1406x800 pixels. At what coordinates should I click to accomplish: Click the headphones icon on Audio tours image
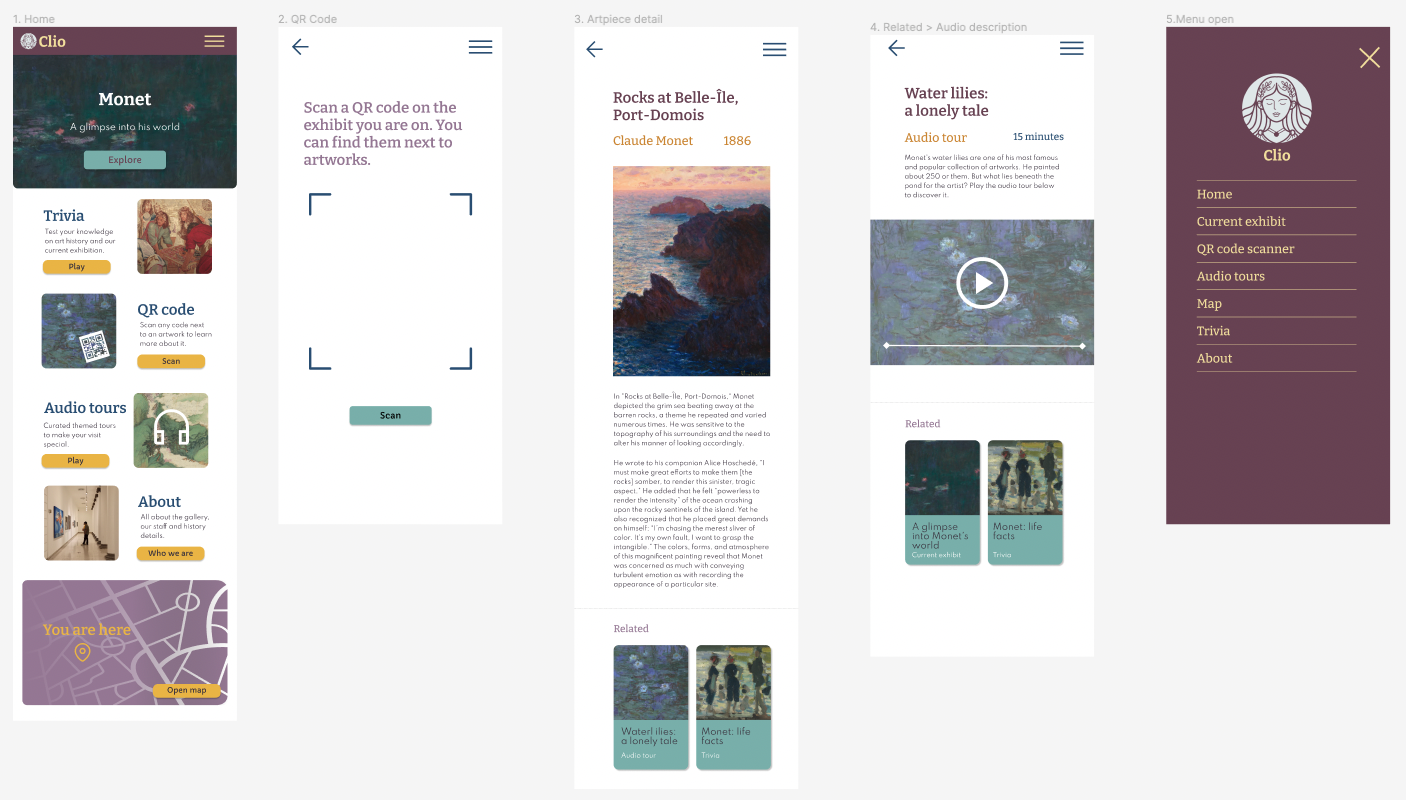[x=171, y=428]
